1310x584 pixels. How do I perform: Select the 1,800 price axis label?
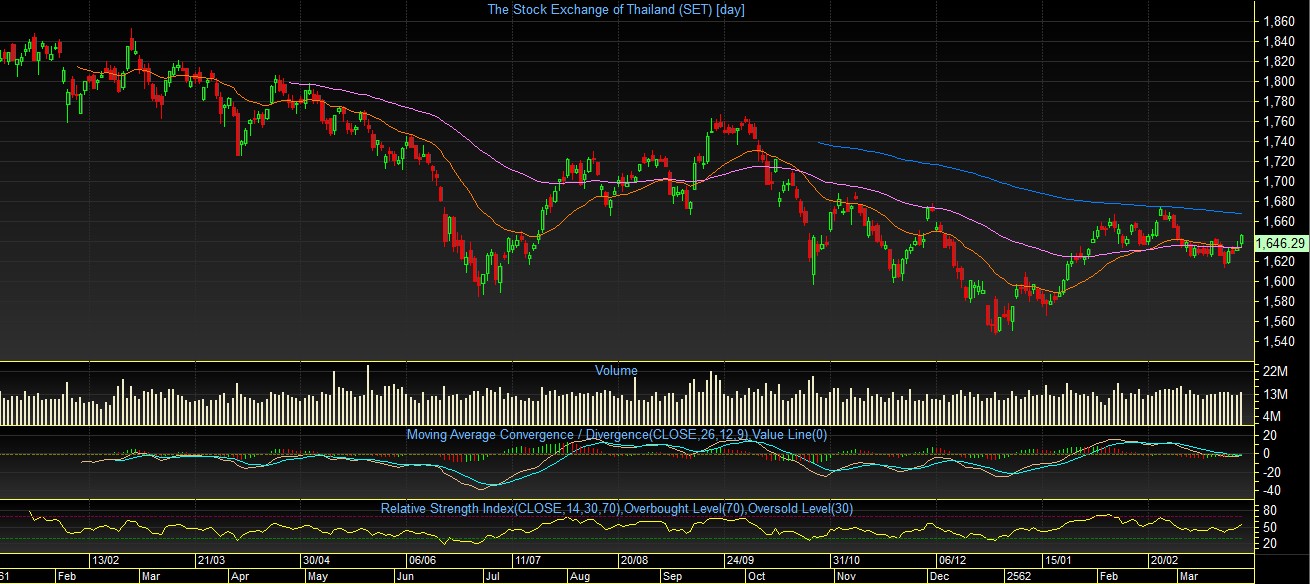(1279, 81)
